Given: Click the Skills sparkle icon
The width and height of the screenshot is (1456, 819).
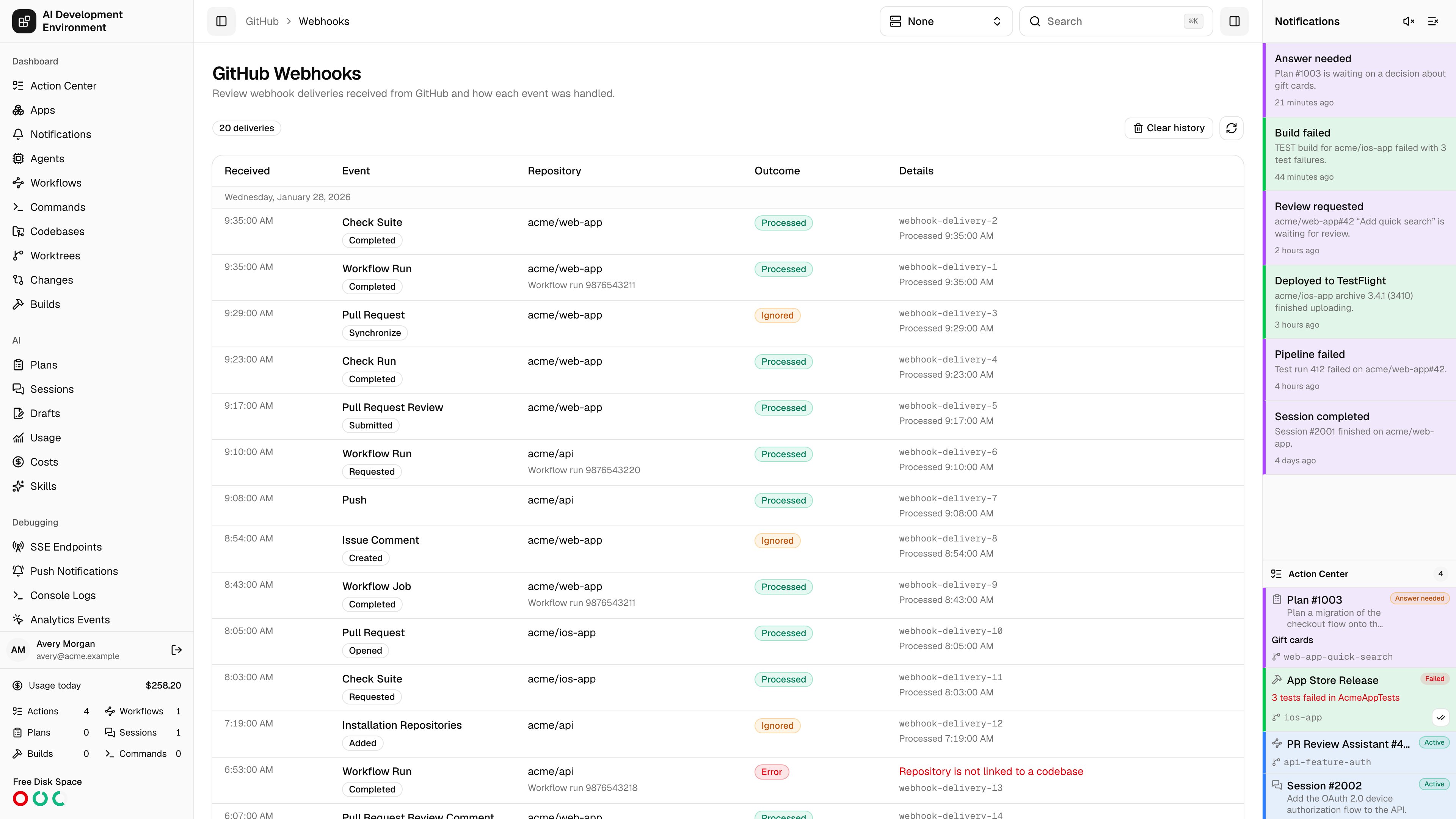Looking at the screenshot, I should (18, 486).
